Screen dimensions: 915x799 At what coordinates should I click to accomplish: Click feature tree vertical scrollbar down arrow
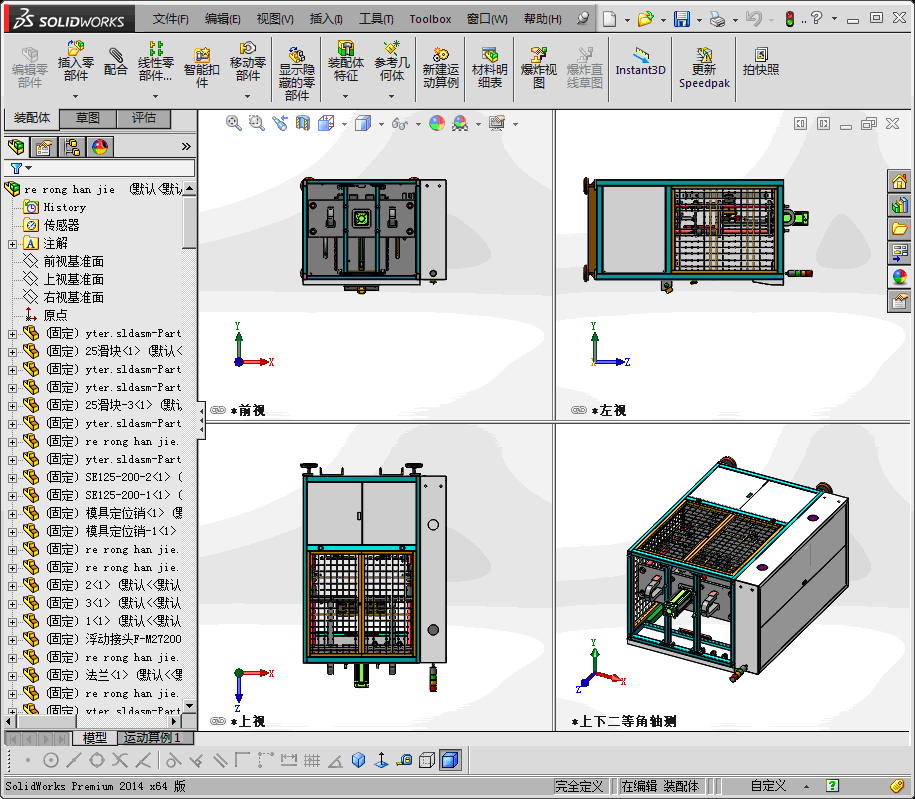[x=189, y=706]
